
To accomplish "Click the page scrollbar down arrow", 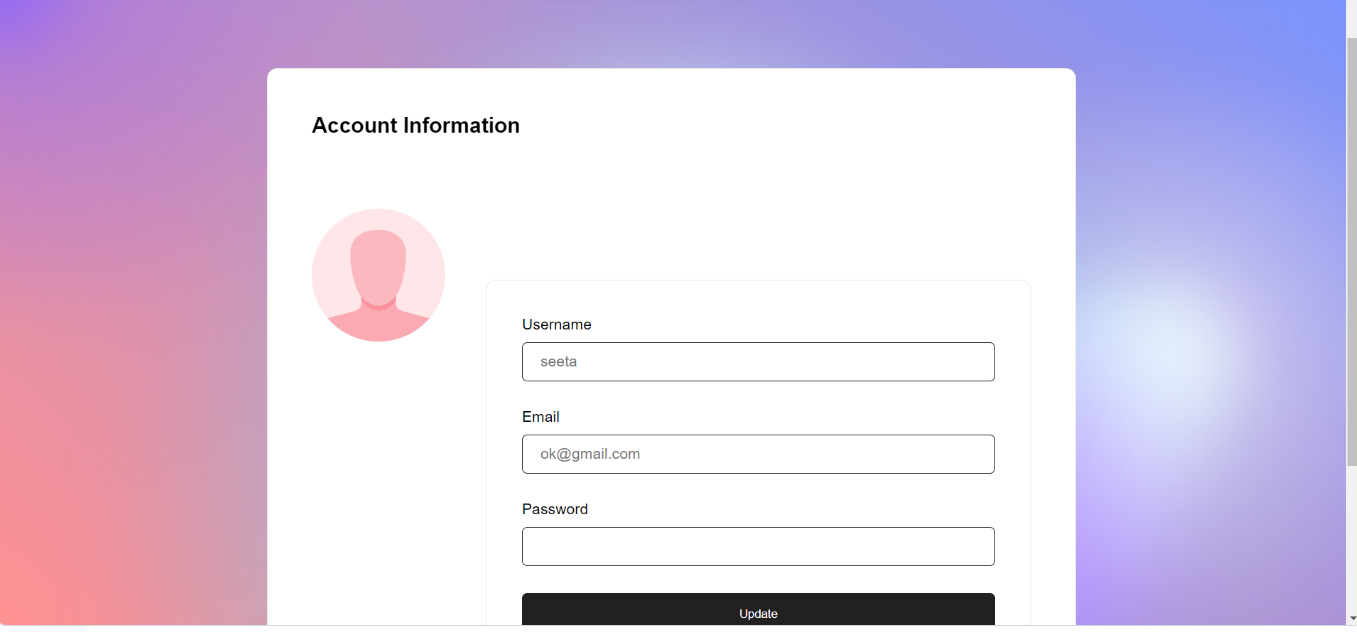I will (1351, 617).
